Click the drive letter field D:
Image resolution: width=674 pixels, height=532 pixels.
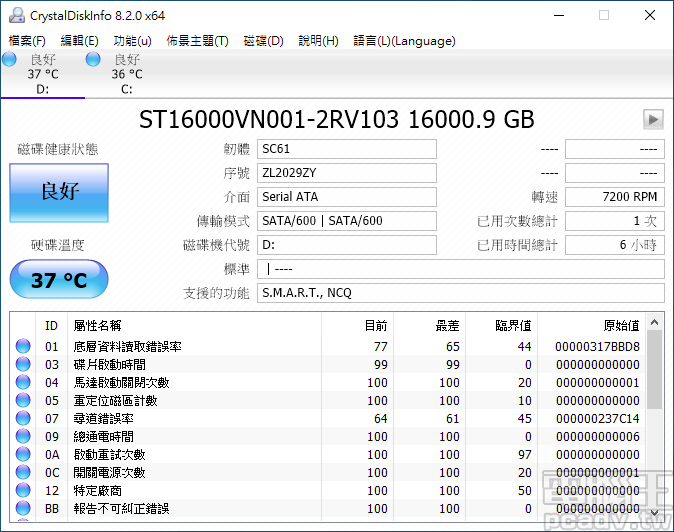click(x=347, y=245)
